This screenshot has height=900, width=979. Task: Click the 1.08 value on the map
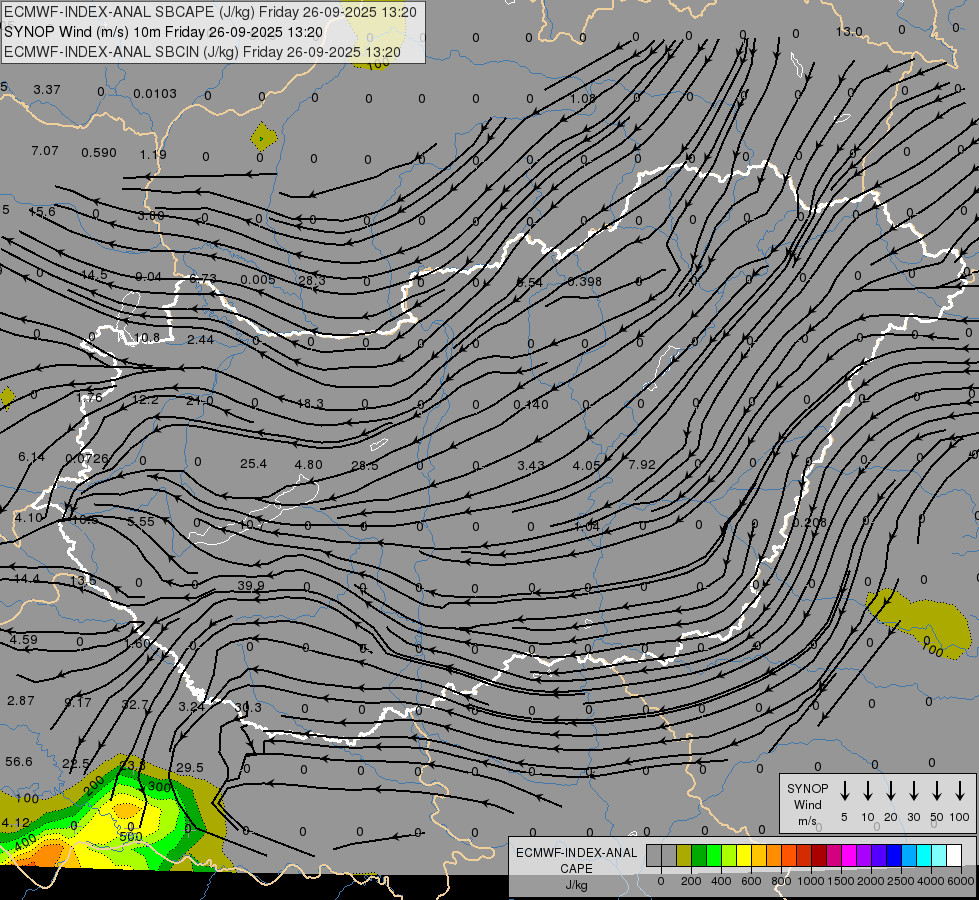[583, 99]
